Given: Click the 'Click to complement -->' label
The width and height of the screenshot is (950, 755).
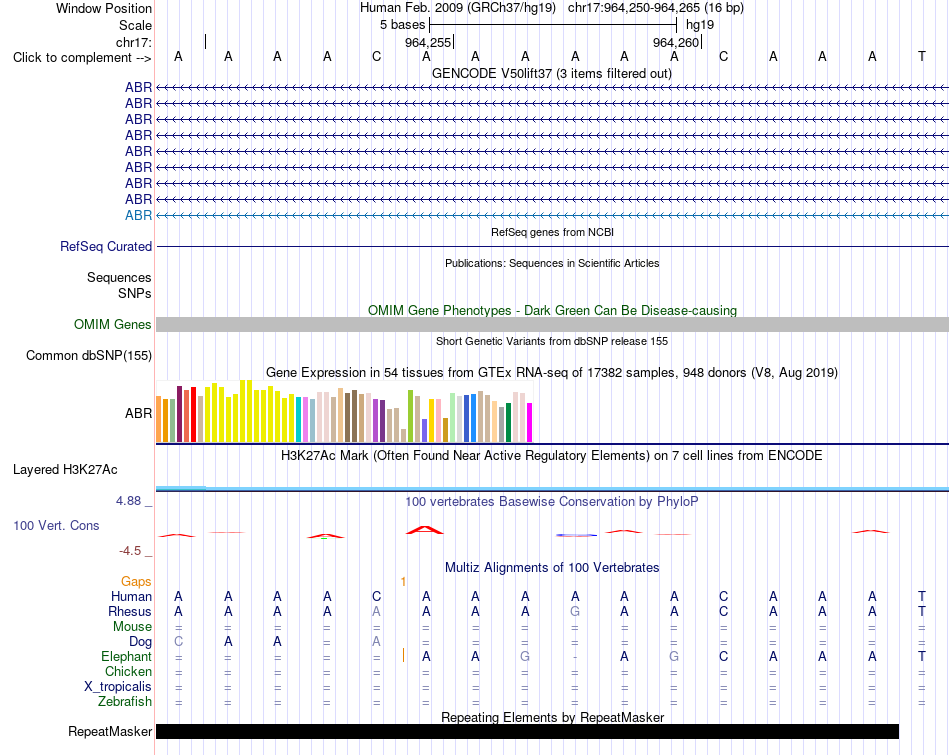Looking at the screenshot, I should (82, 58).
